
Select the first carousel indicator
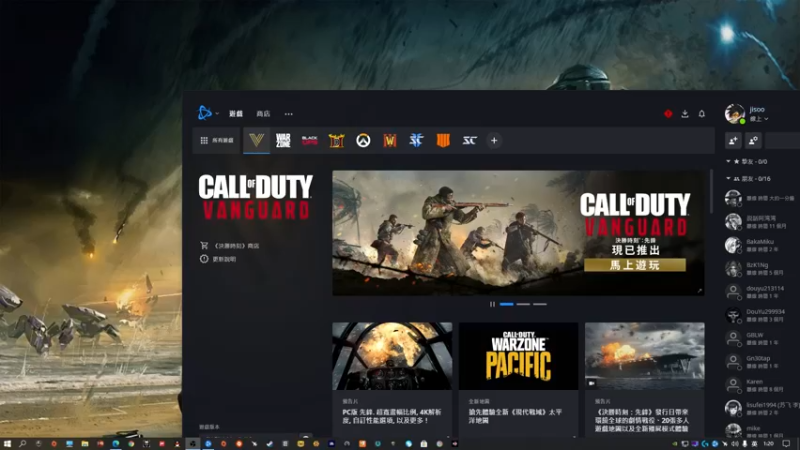(x=507, y=304)
